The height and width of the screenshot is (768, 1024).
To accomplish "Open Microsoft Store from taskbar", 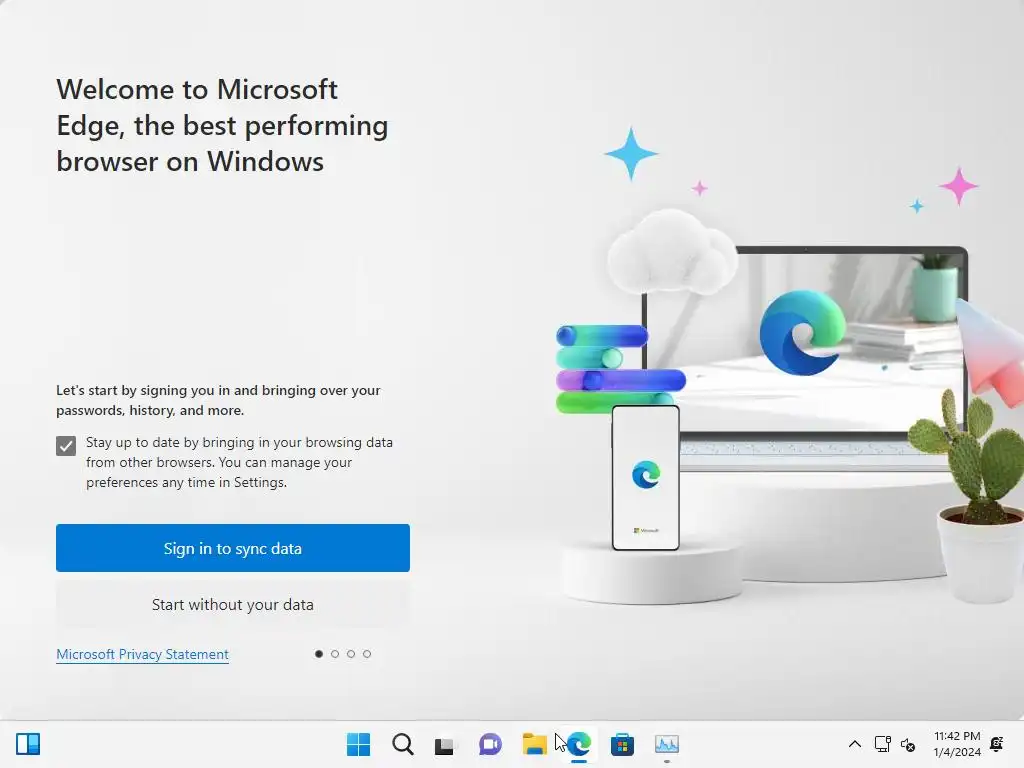I will pos(622,744).
